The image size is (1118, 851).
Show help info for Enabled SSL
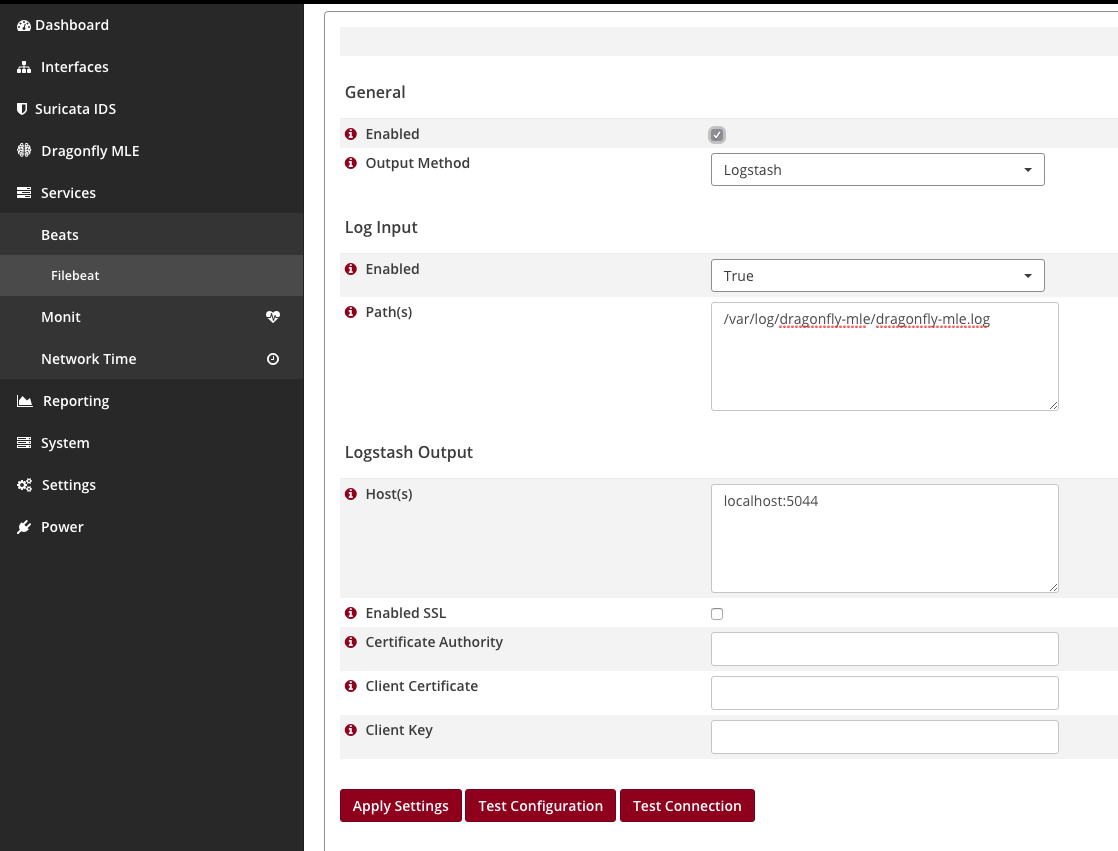point(351,613)
